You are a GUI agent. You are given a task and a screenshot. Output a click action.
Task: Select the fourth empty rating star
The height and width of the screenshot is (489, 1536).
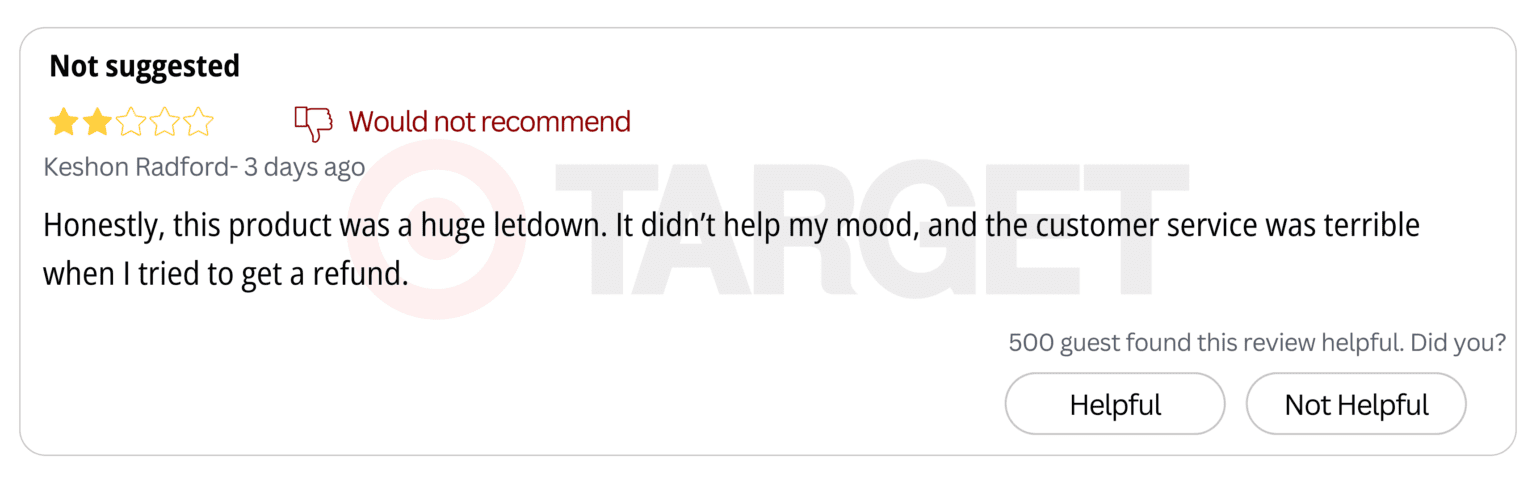point(165,123)
